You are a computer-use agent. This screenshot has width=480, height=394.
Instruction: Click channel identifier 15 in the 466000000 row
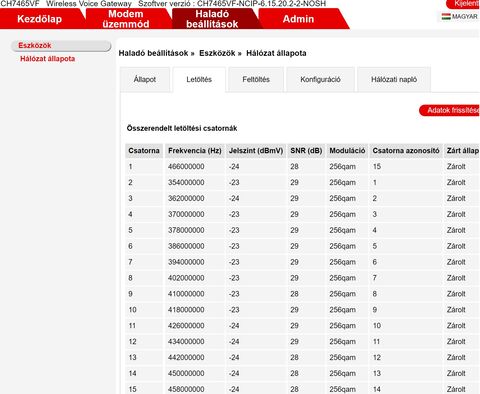point(377,167)
